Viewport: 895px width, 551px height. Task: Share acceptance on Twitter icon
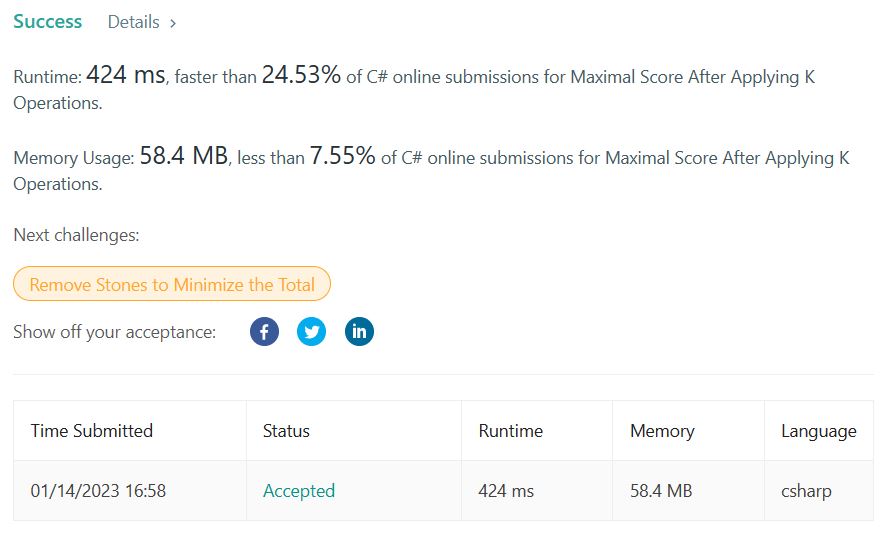(312, 332)
